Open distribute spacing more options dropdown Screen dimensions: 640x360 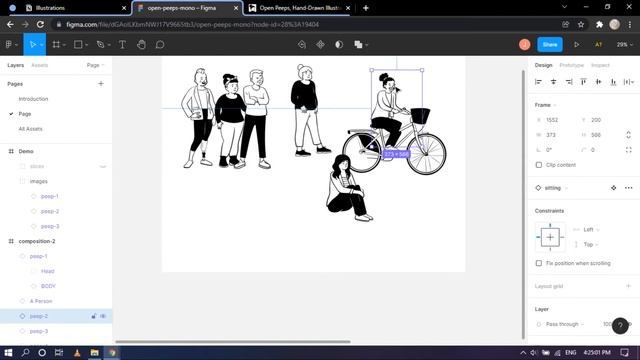click(629, 82)
